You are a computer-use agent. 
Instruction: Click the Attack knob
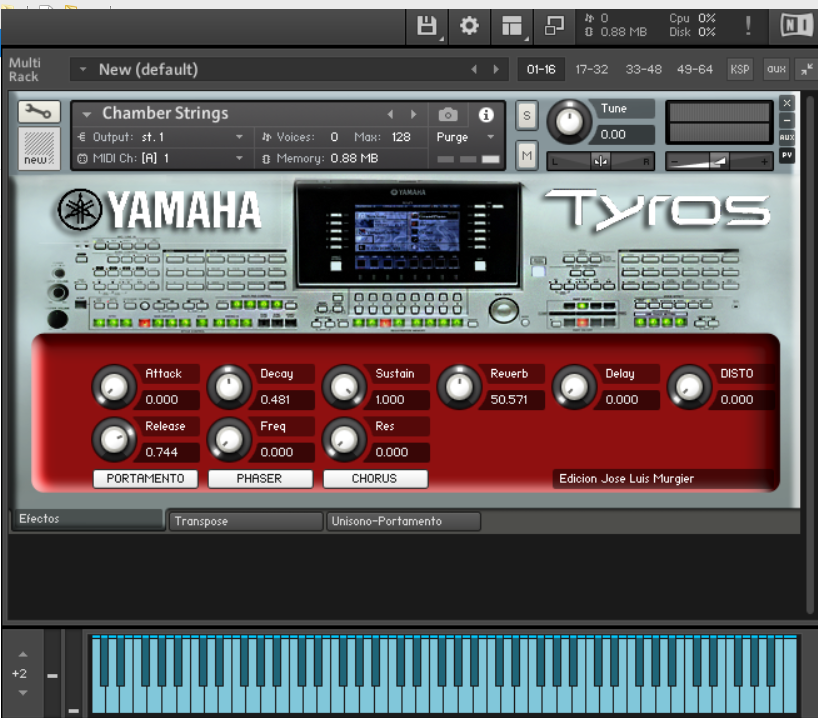tap(114, 387)
